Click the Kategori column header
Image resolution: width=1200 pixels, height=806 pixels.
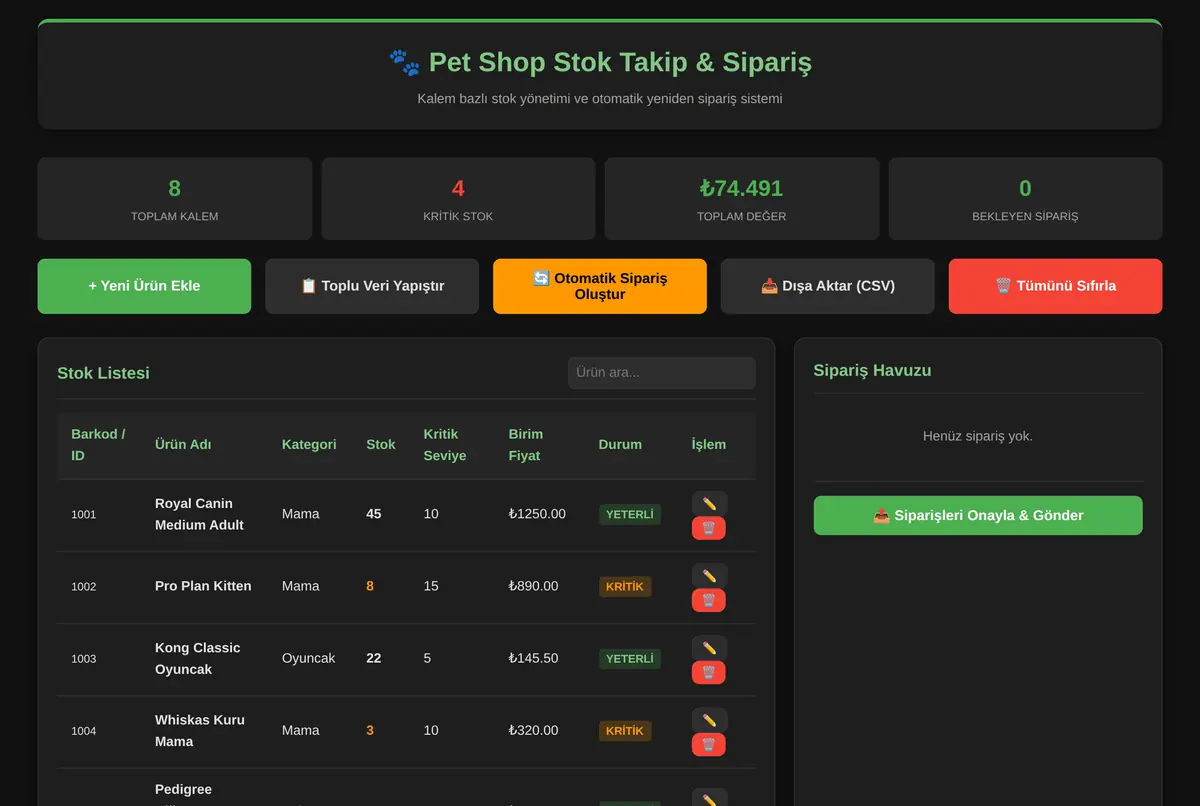coord(309,445)
